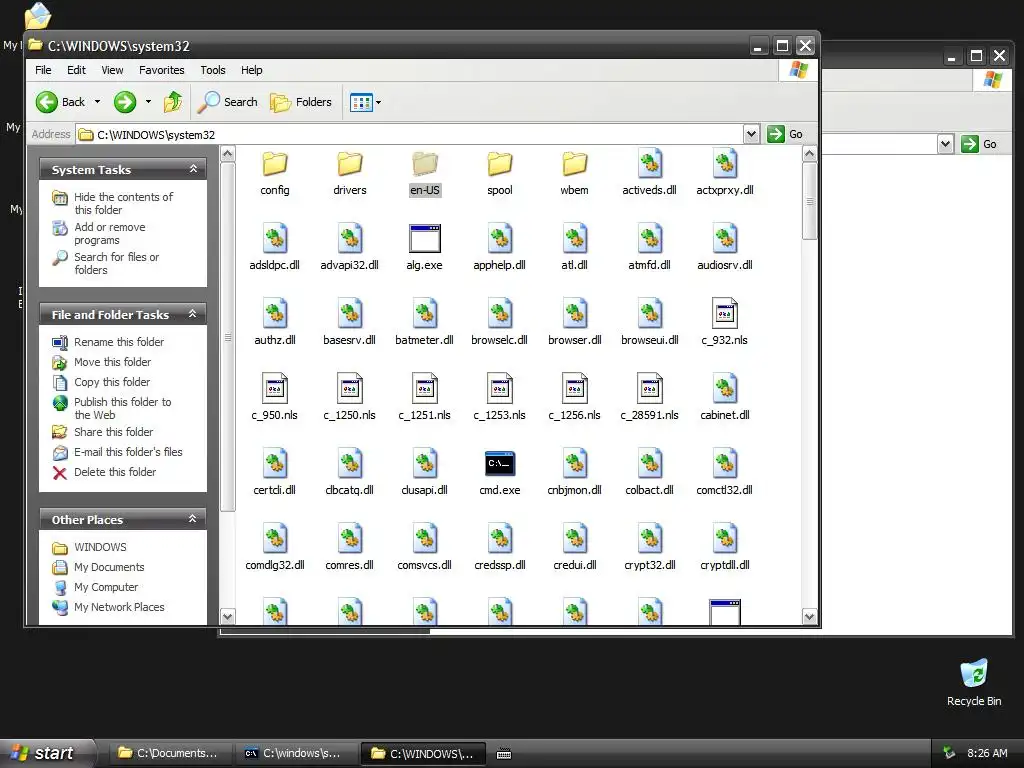The width and height of the screenshot is (1024, 768).
Task: Open the View menu
Action: [x=112, y=70]
